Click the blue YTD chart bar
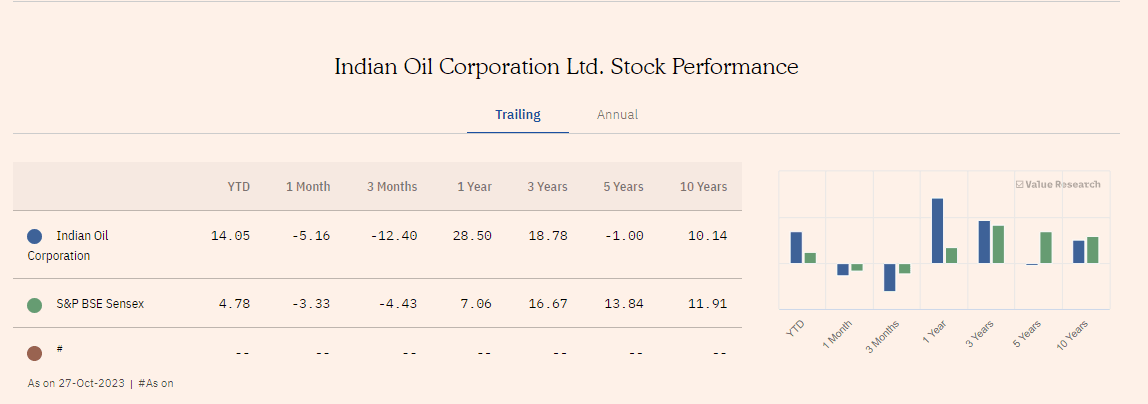This screenshot has height=404, width=1148. tap(796, 248)
